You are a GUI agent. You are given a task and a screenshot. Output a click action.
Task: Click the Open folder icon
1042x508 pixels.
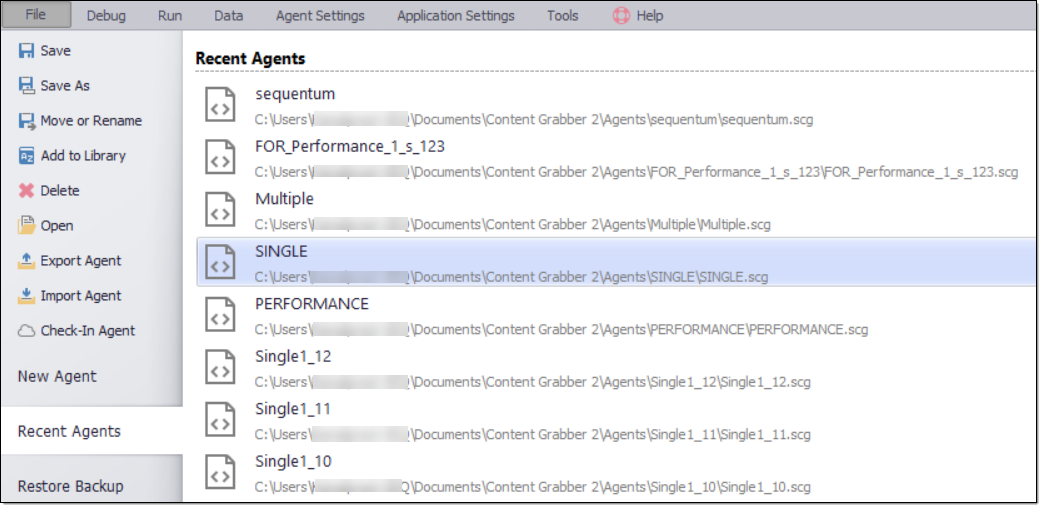pyautogui.click(x=27, y=226)
